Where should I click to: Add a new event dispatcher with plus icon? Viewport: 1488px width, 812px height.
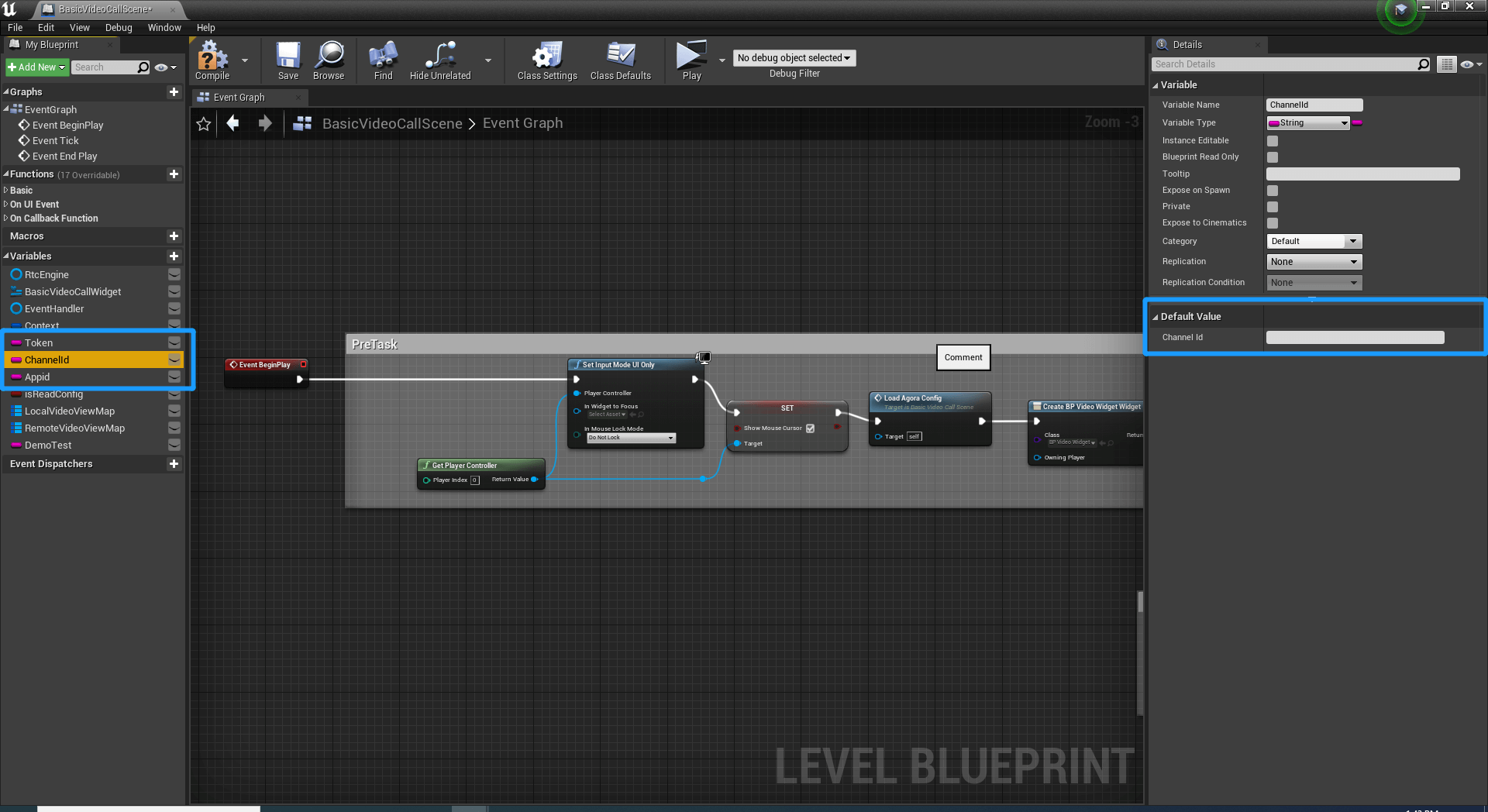click(174, 464)
